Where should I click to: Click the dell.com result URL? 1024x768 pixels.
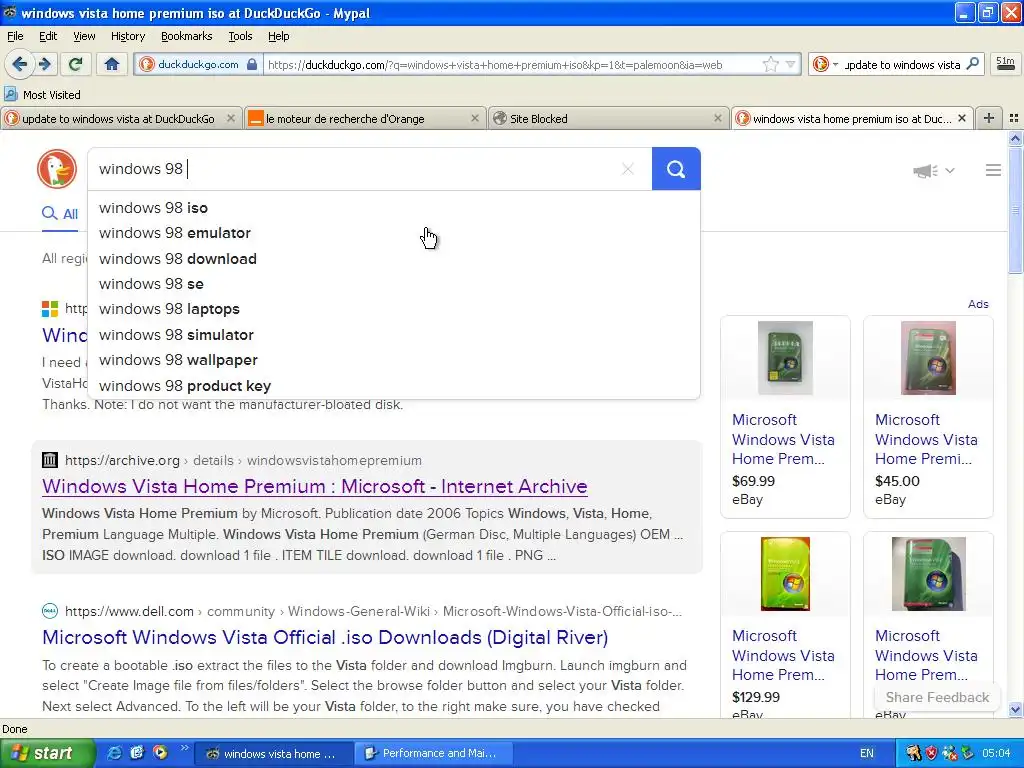(x=373, y=611)
